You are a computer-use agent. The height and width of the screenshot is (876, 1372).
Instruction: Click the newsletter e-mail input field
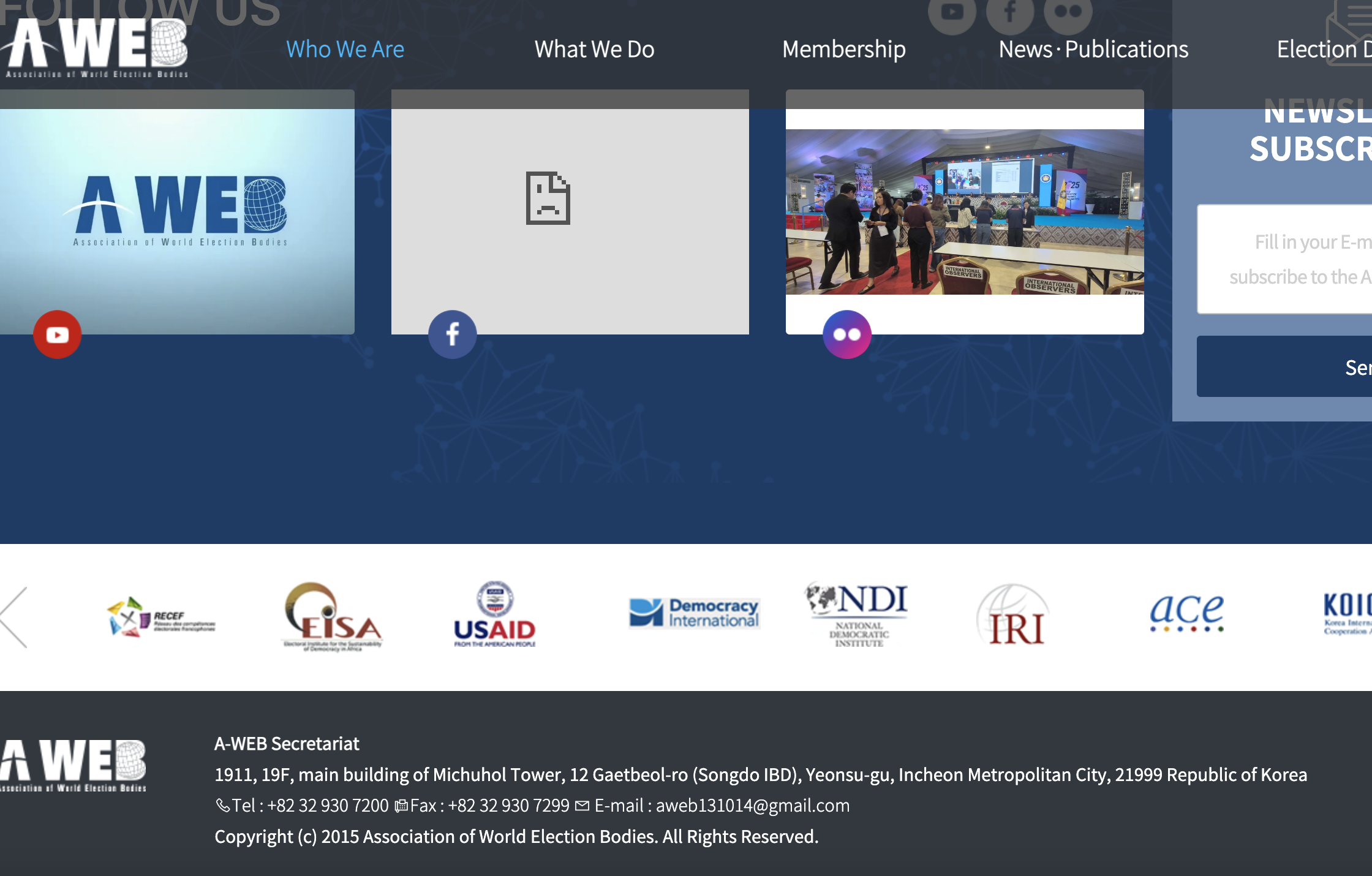click(x=1284, y=259)
